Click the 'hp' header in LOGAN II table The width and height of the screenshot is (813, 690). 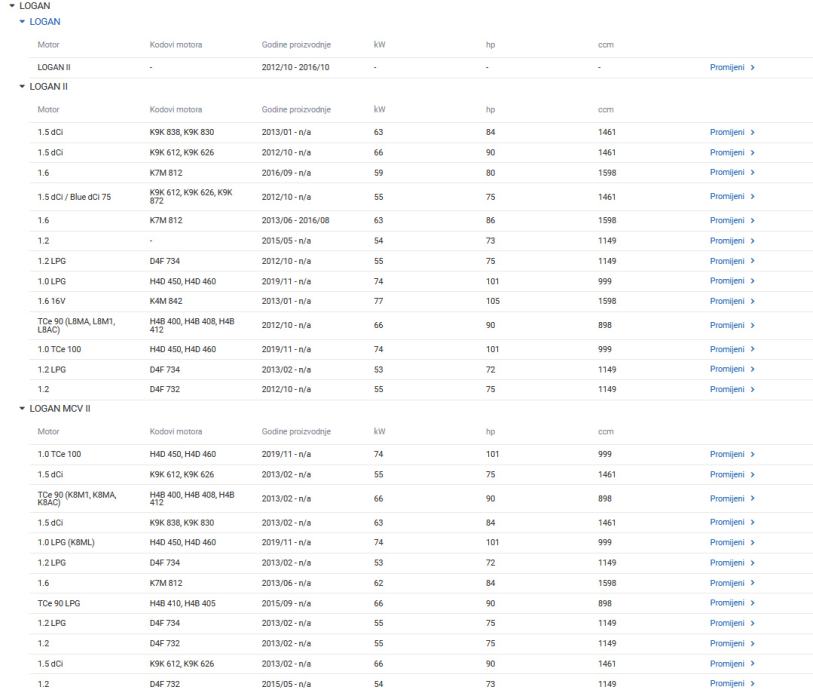click(x=490, y=109)
